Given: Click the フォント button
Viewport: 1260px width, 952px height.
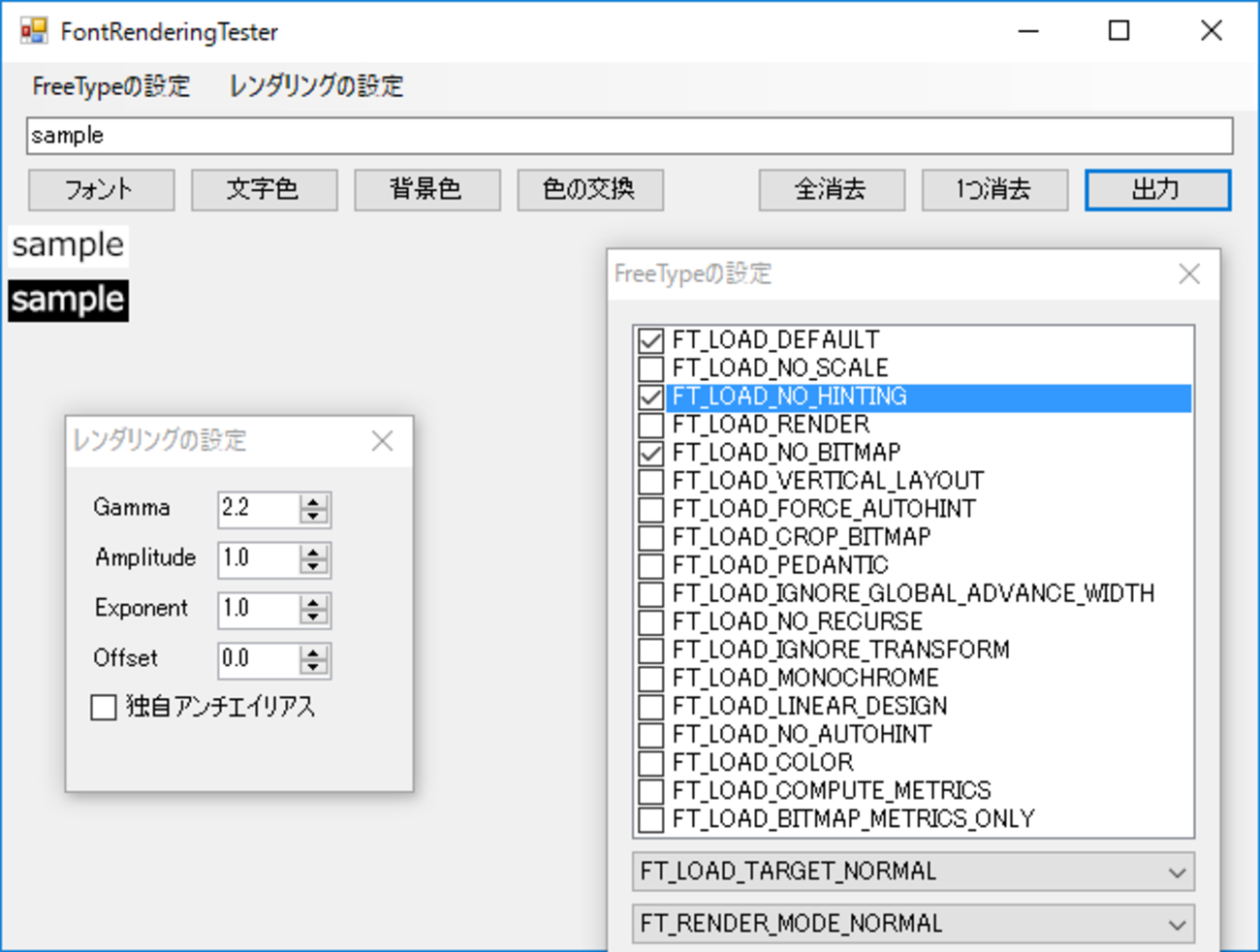Looking at the screenshot, I should pyautogui.click(x=102, y=190).
